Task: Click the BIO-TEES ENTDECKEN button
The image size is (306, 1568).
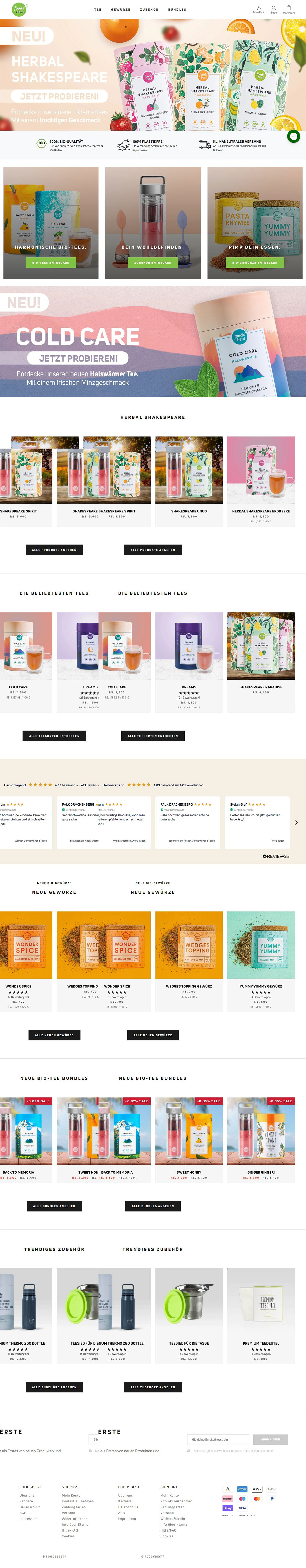Action: [x=51, y=262]
